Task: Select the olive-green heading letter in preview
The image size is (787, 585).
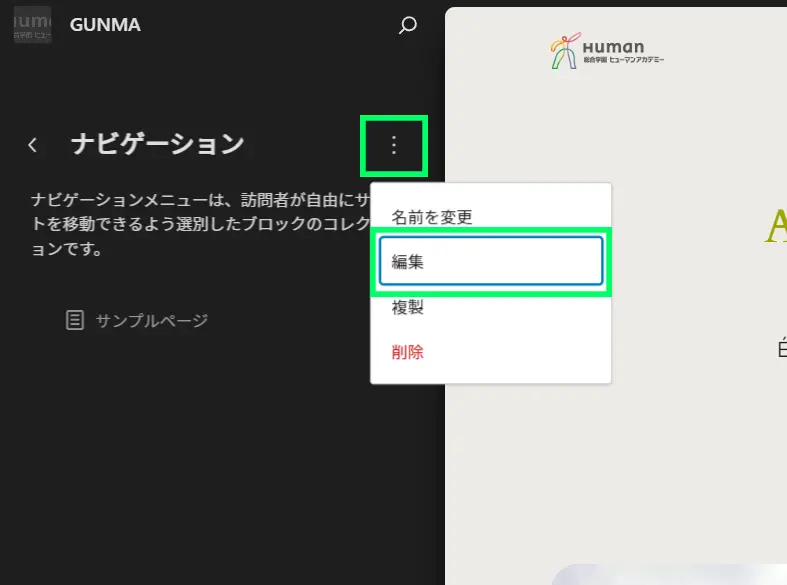Action: coord(776,228)
